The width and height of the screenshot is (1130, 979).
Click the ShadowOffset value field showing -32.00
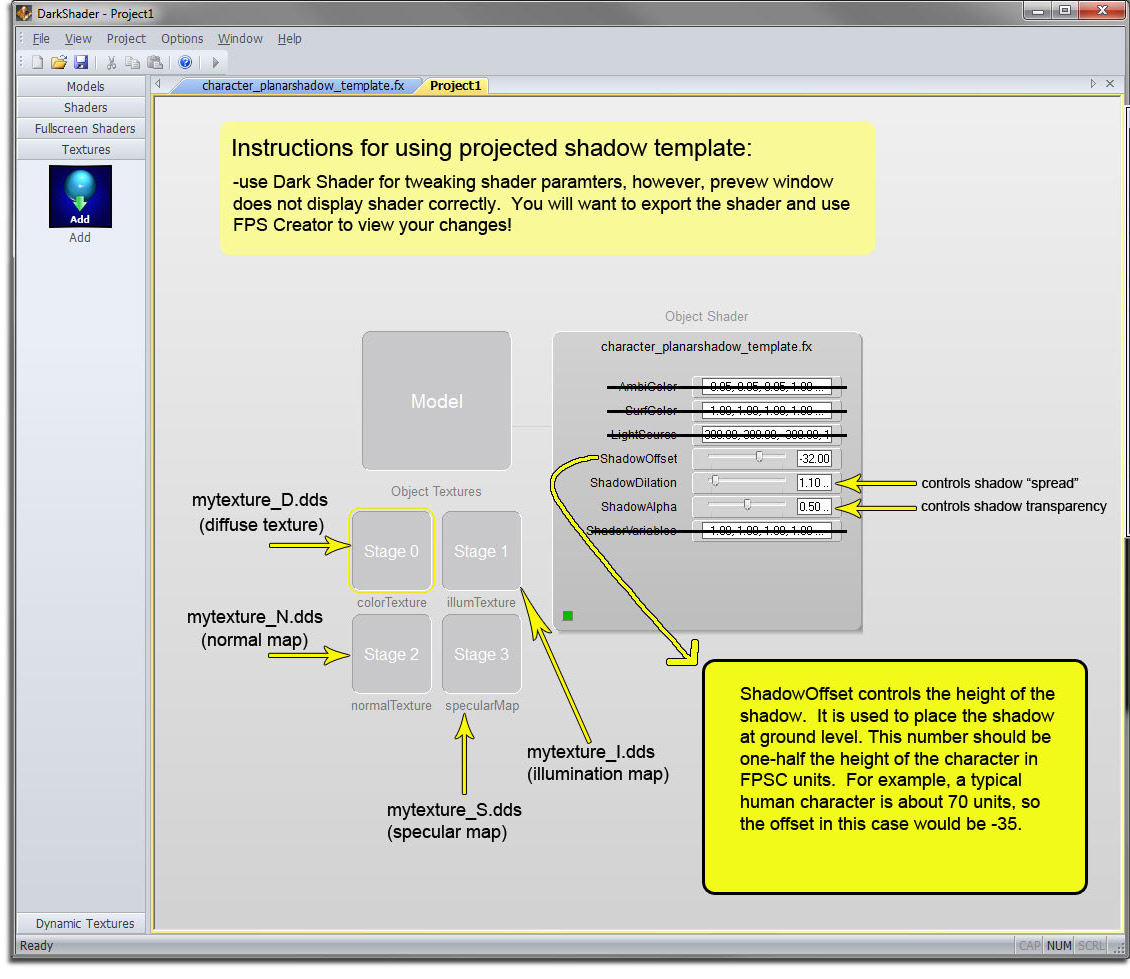814,459
